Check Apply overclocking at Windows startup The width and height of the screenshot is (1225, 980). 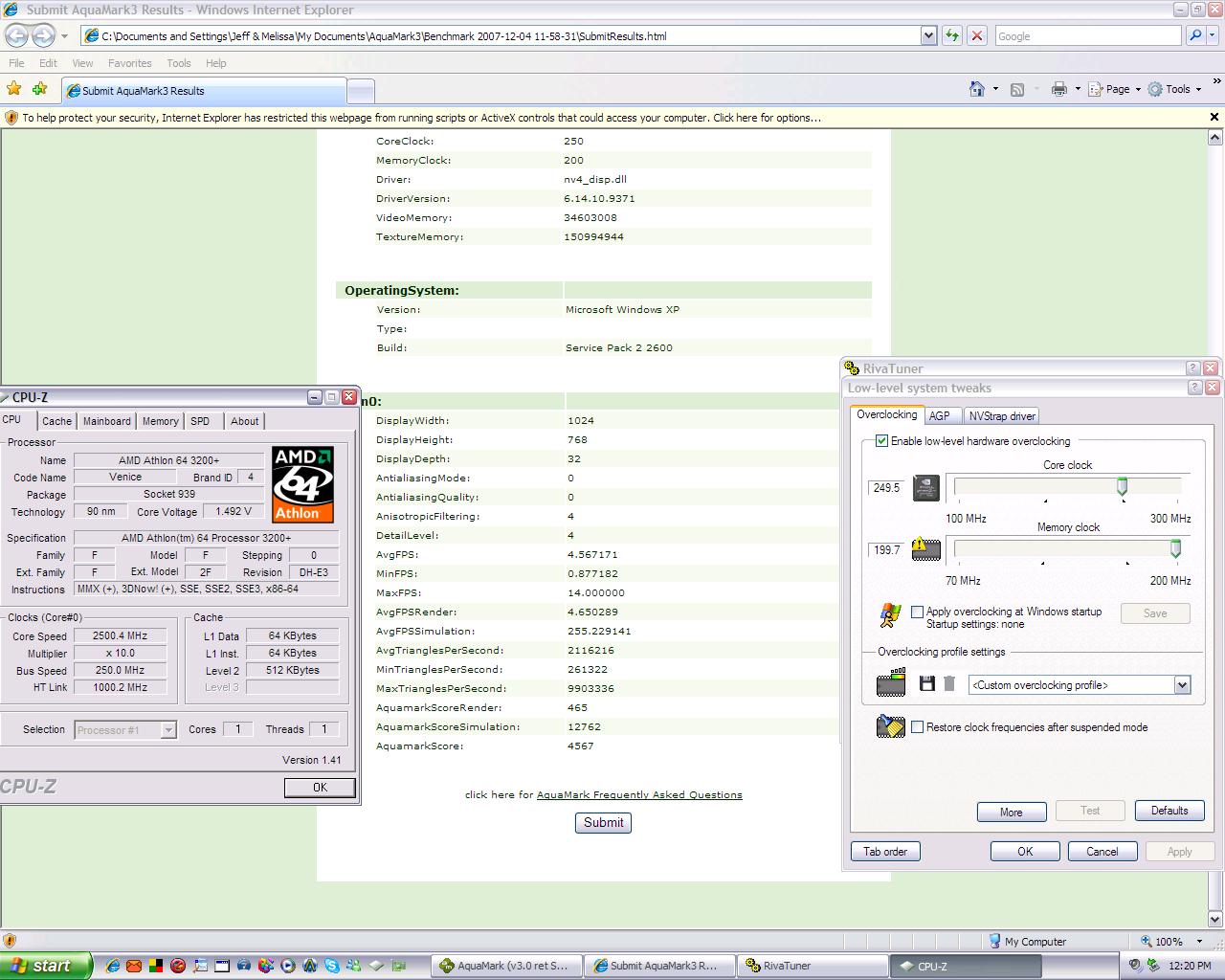click(917, 612)
